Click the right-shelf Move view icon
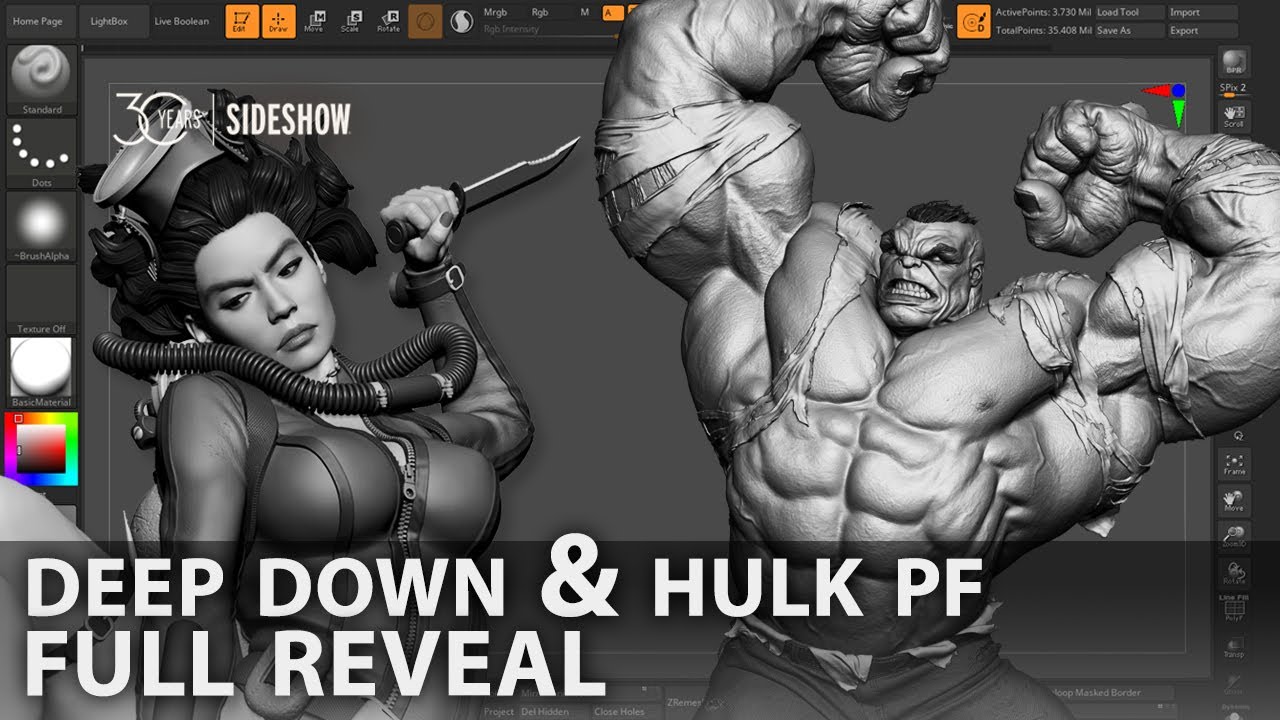 pyautogui.click(x=1234, y=501)
